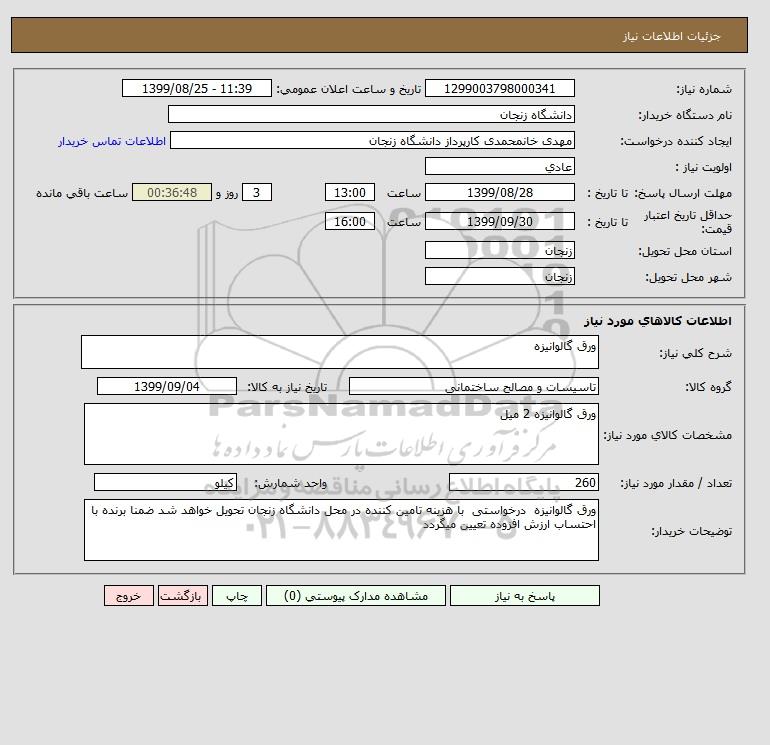
Task: Click the validity time field 16:00
Action: tap(350, 221)
